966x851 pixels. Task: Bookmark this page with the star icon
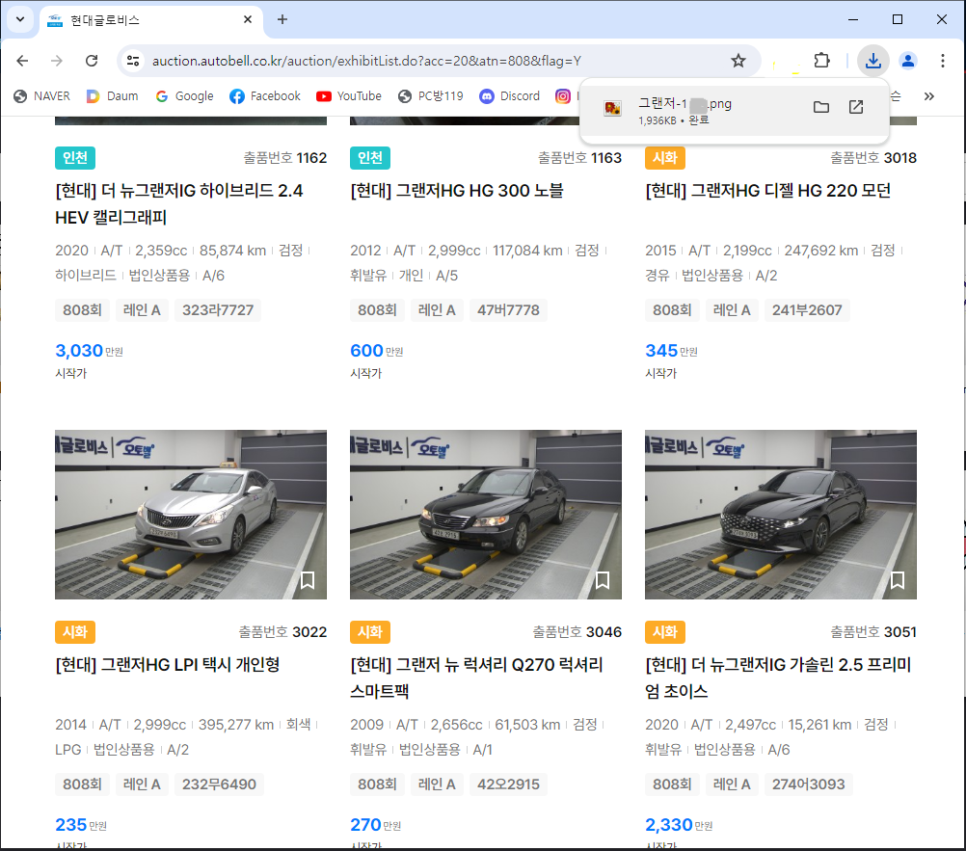click(x=738, y=61)
